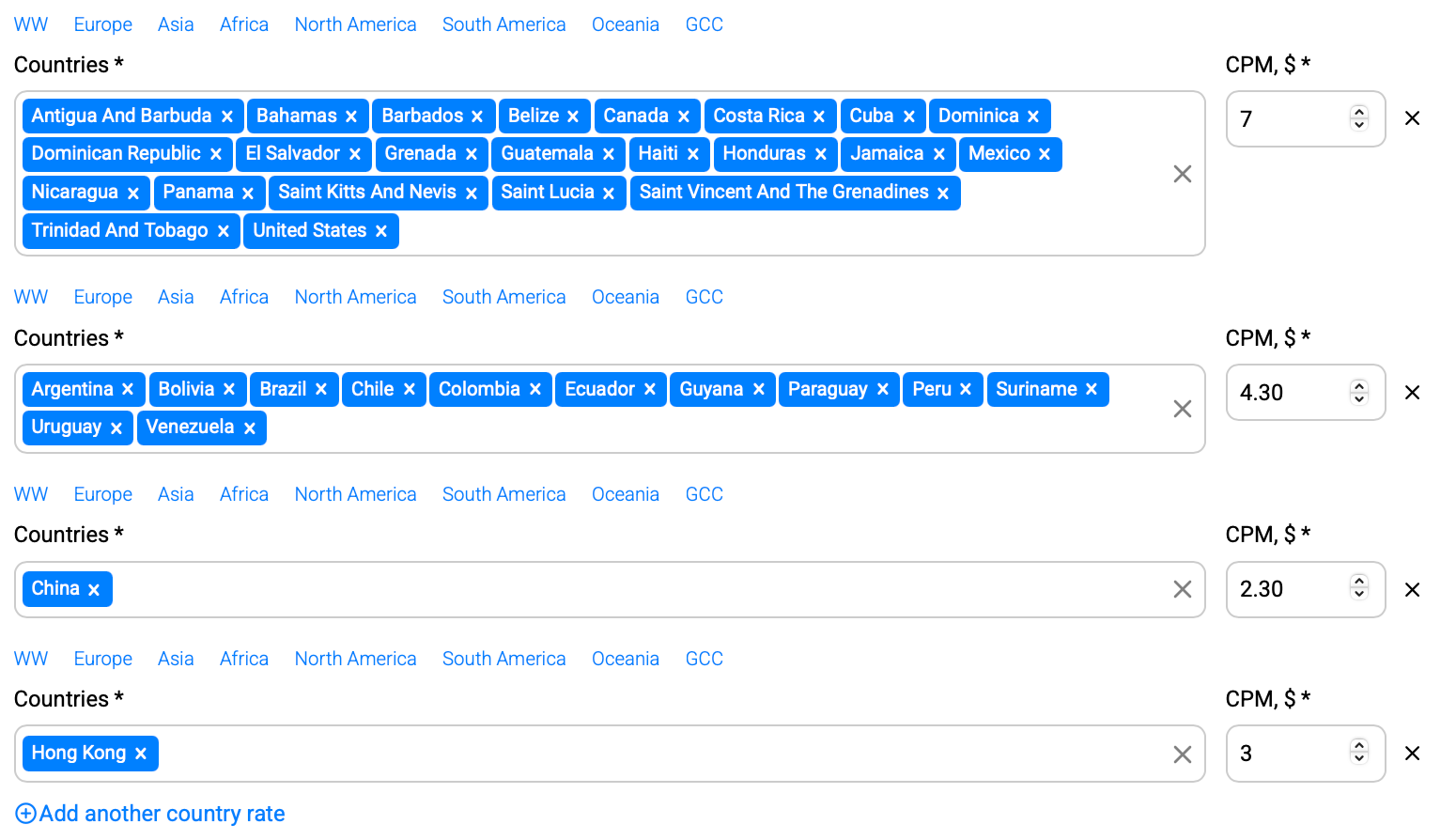Image resolution: width=1456 pixels, height=840 pixels.
Task: Remove the United States country tag
Action: tap(381, 231)
